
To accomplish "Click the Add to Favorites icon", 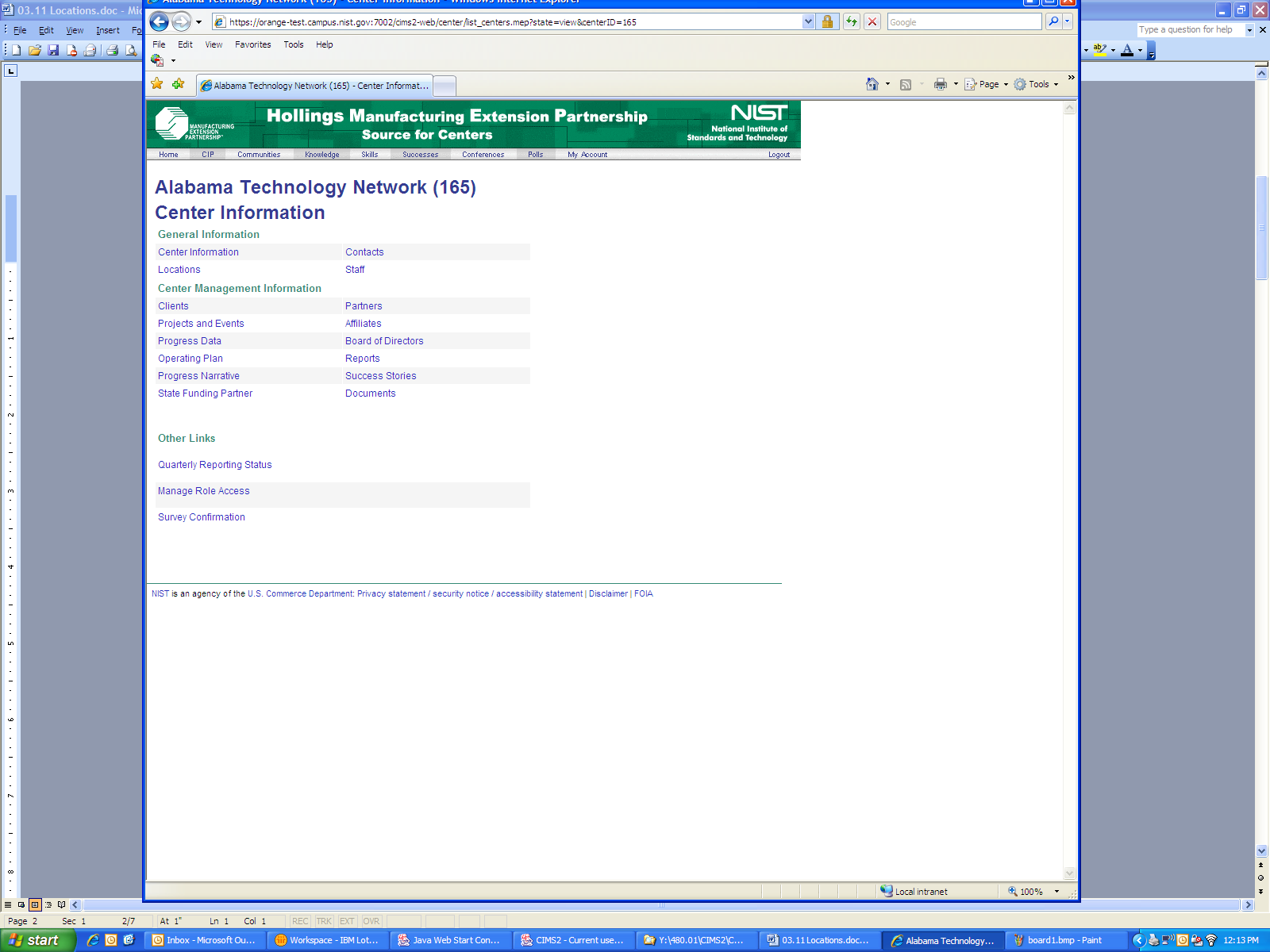I will tap(179, 84).
